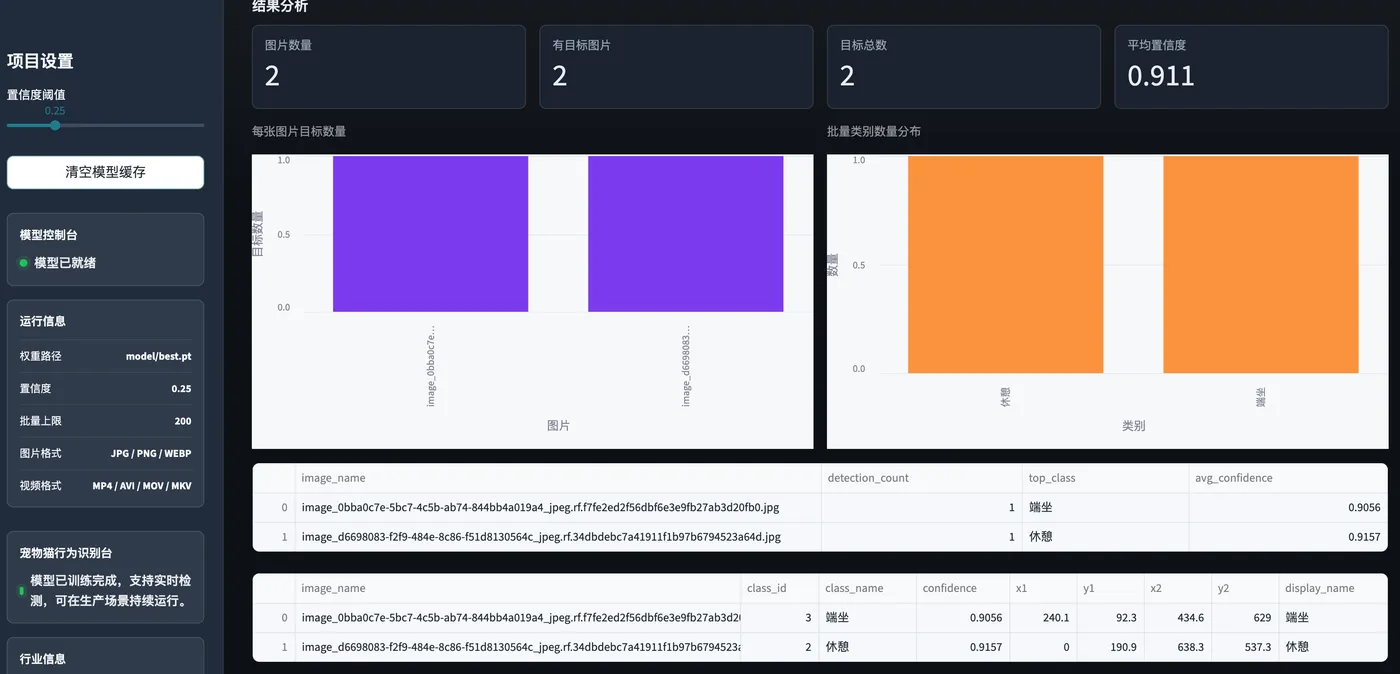Click the 批量上限 value 200
The width and height of the screenshot is (1400, 674).
(x=182, y=421)
